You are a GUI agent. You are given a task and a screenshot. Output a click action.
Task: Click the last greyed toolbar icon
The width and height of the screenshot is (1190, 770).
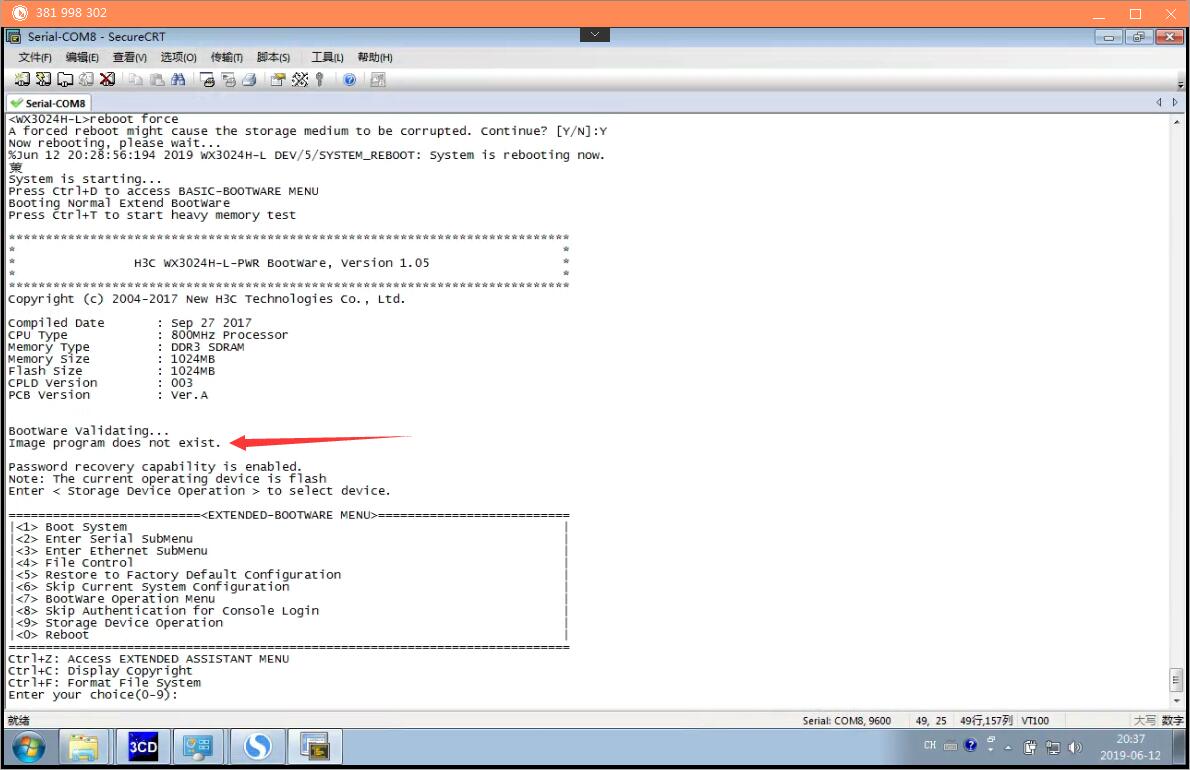377,79
